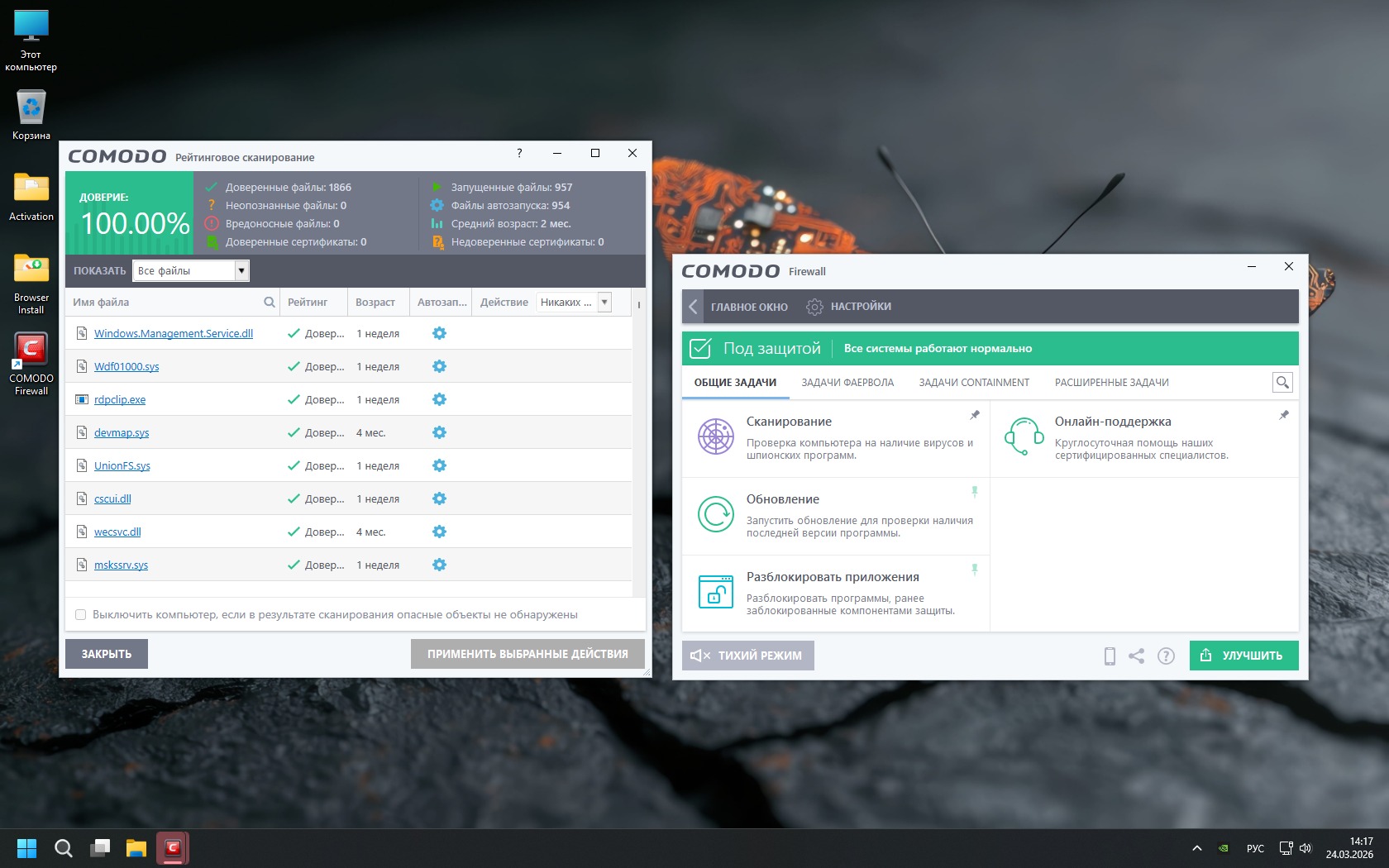Click the back chevron beside ГЛАВНОЕ ОКНО
Image resolution: width=1389 pixels, height=868 pixels.
[x=693, y=307]
